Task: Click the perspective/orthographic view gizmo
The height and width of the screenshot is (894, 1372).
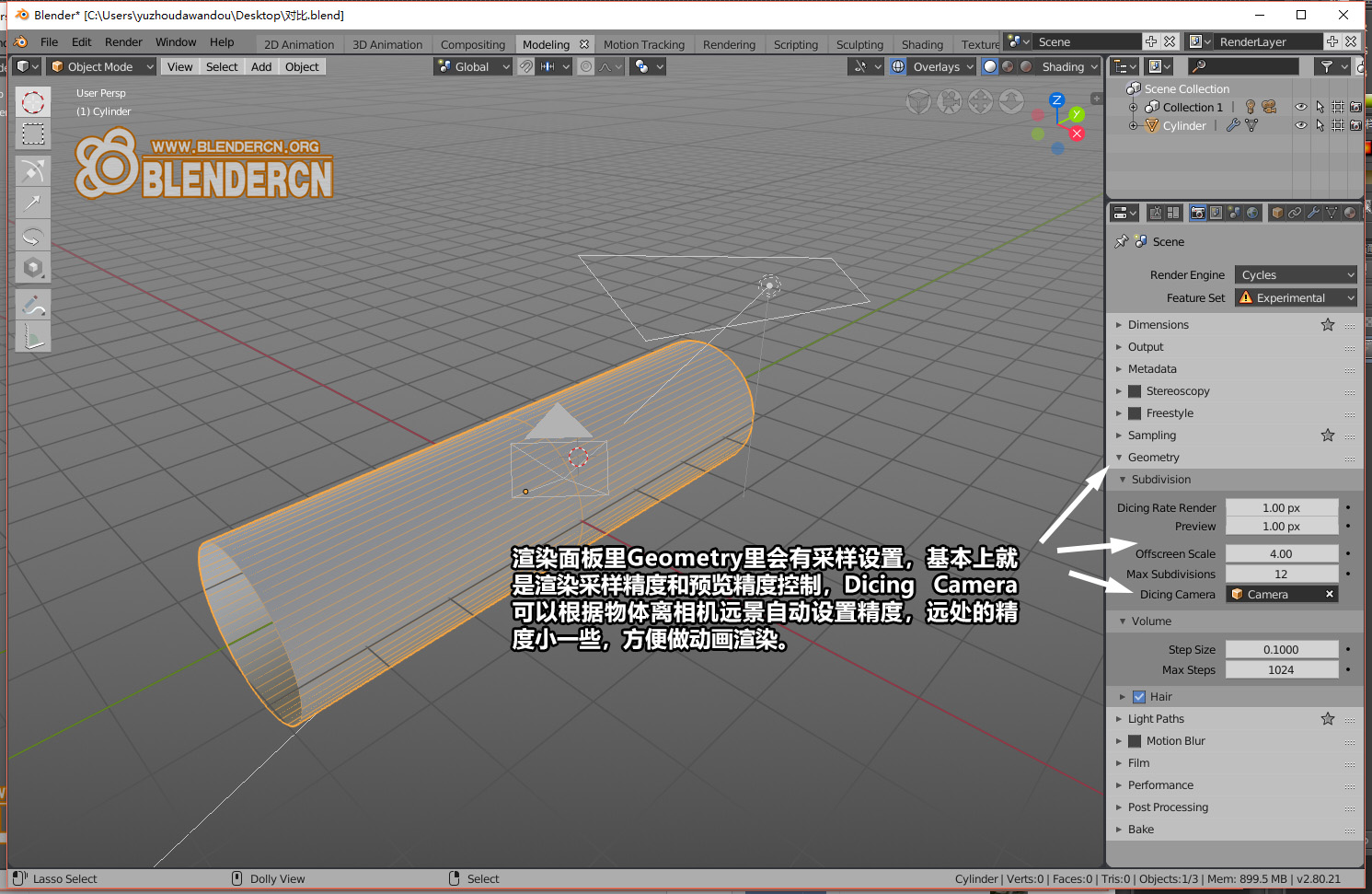Action: coord(918,101)
